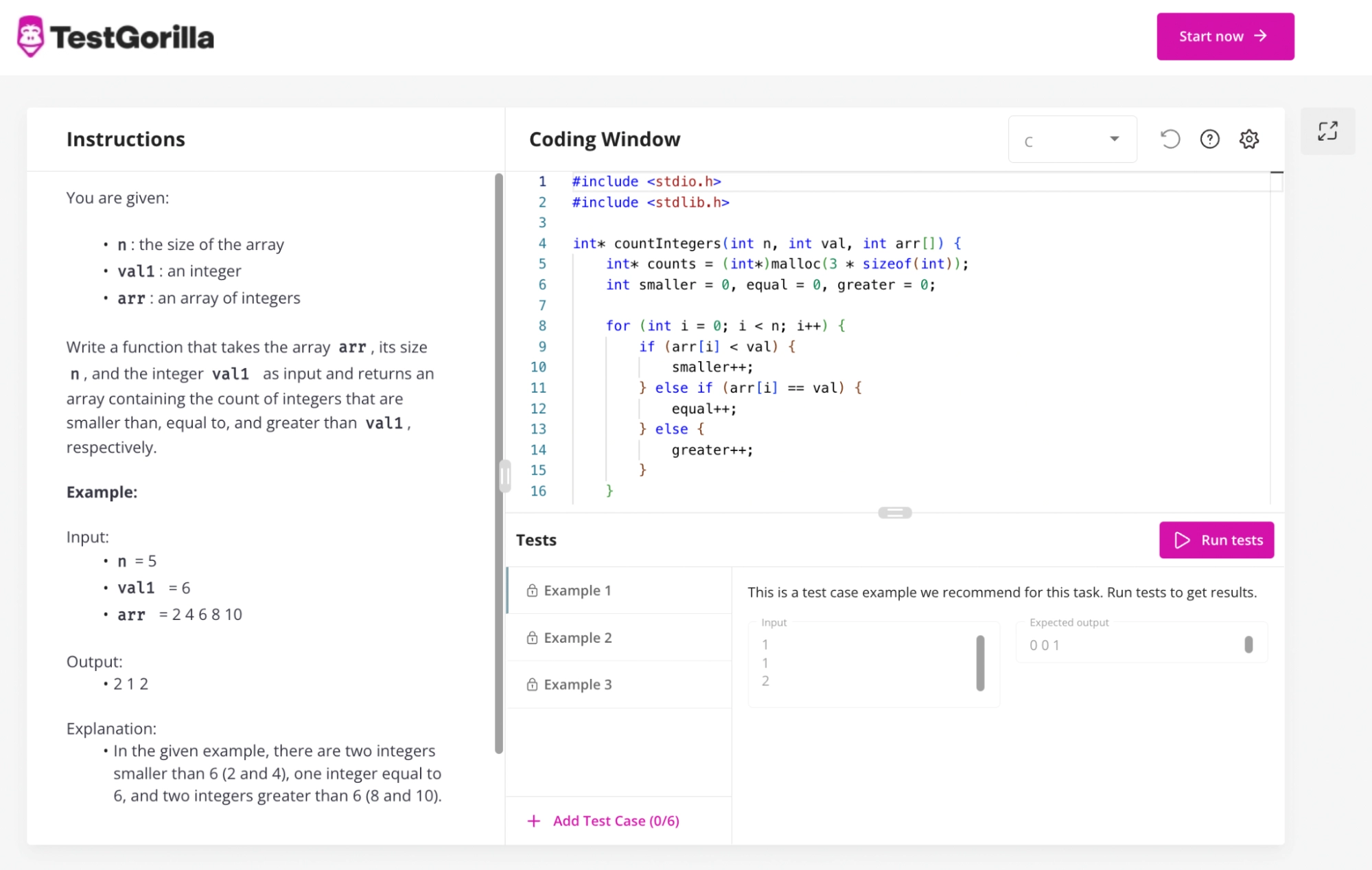Click the Start now button

coord(1225,36)
